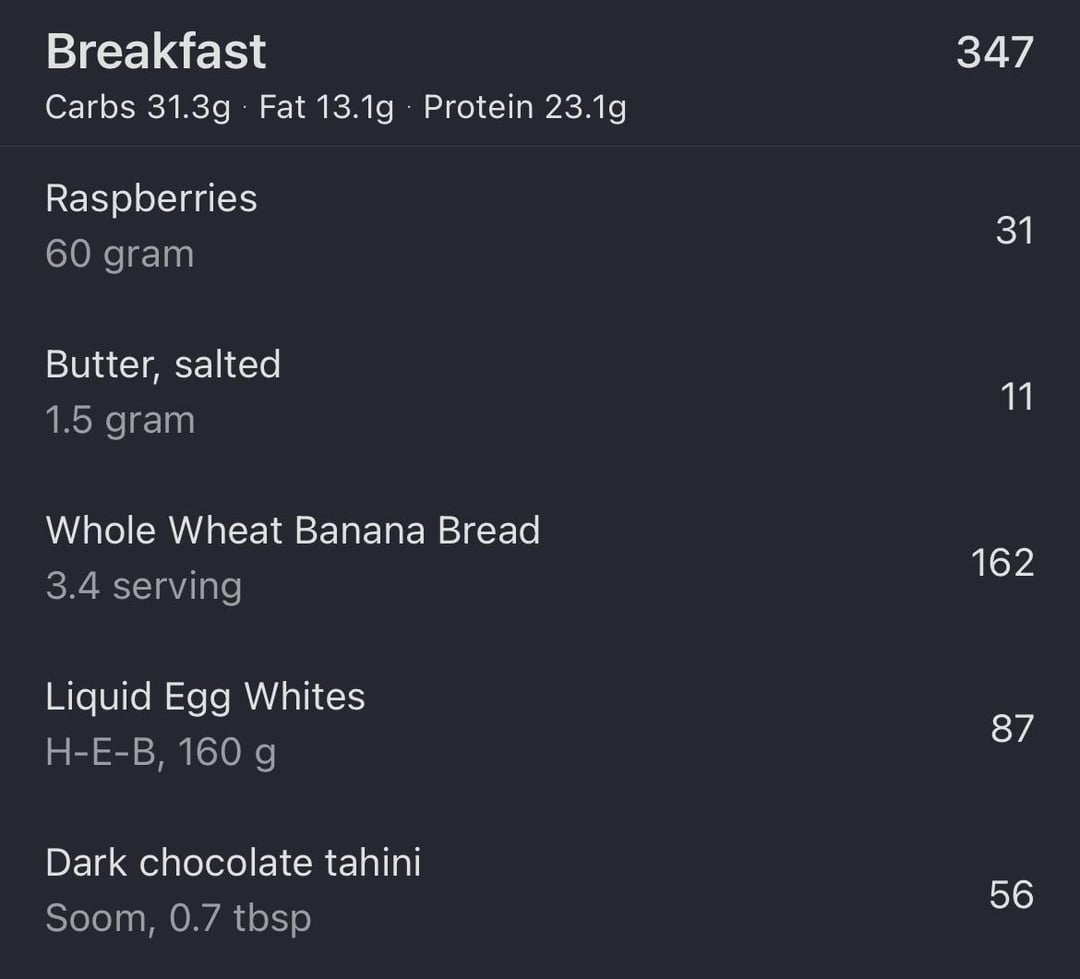Tap the 3.4 serving banana bread amount
The image size is (1080, 979).
pyautogui.click(x=144, y=587)
